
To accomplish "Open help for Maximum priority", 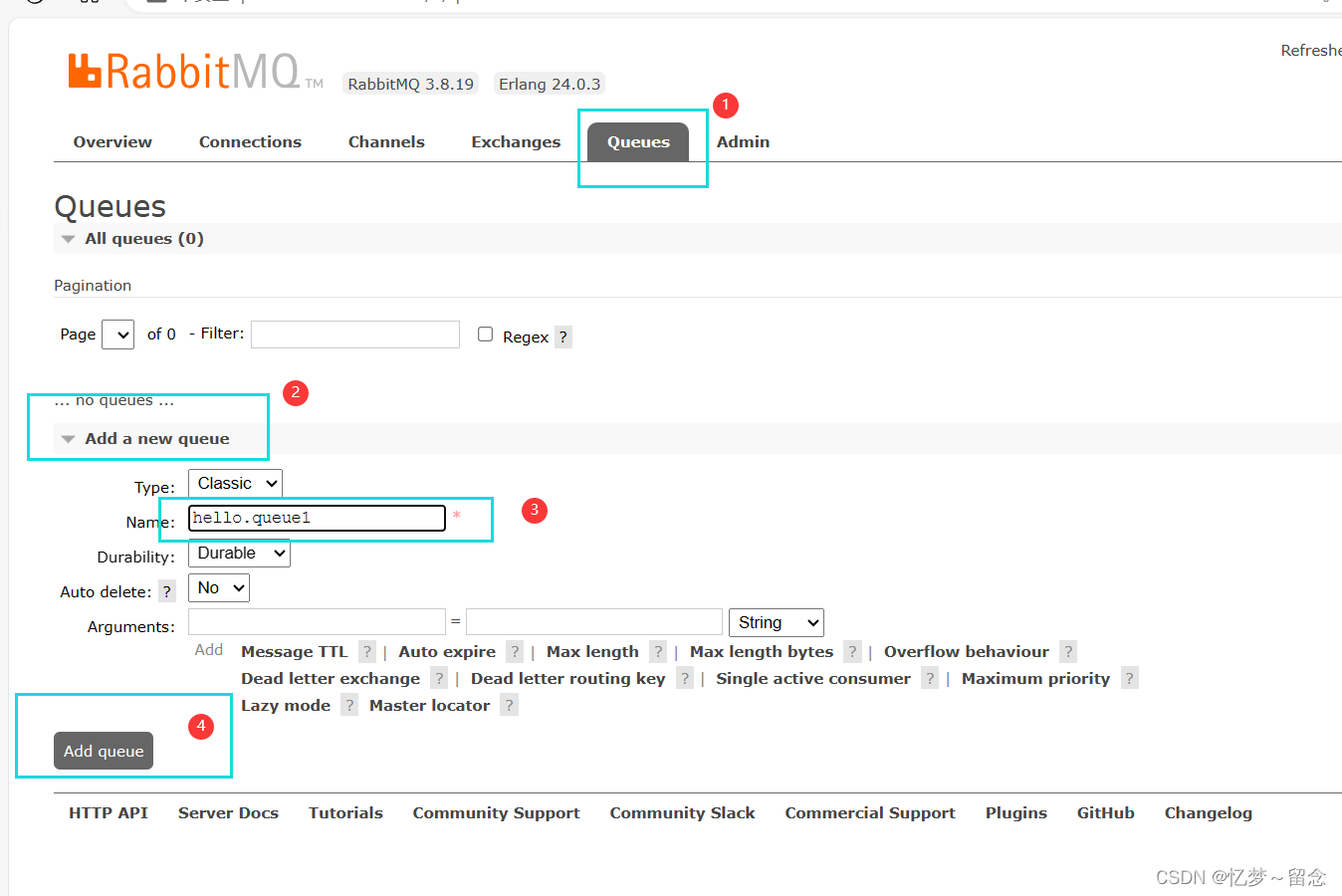I will (x=1129, y=678).
